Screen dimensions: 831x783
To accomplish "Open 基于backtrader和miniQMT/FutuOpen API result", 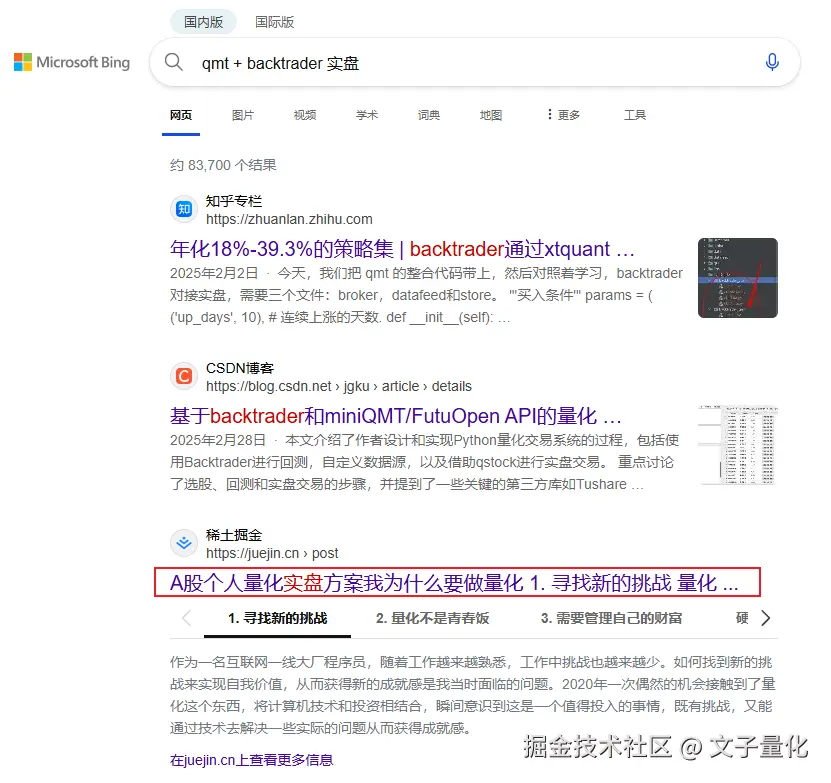I will (395, 416).
